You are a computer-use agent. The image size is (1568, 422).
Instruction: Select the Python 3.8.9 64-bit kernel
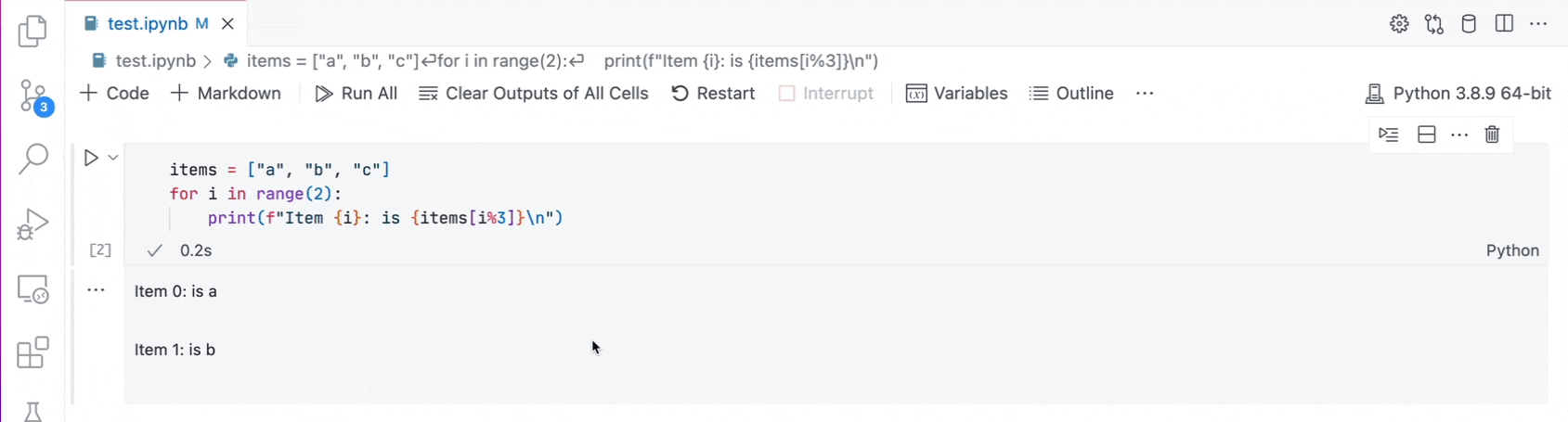tap(1458, 94)
